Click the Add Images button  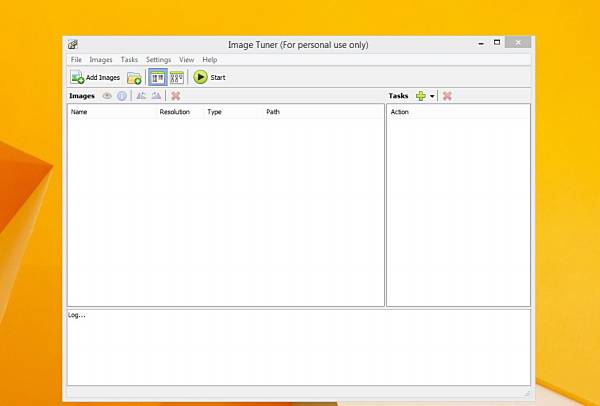tap(95, 77)
